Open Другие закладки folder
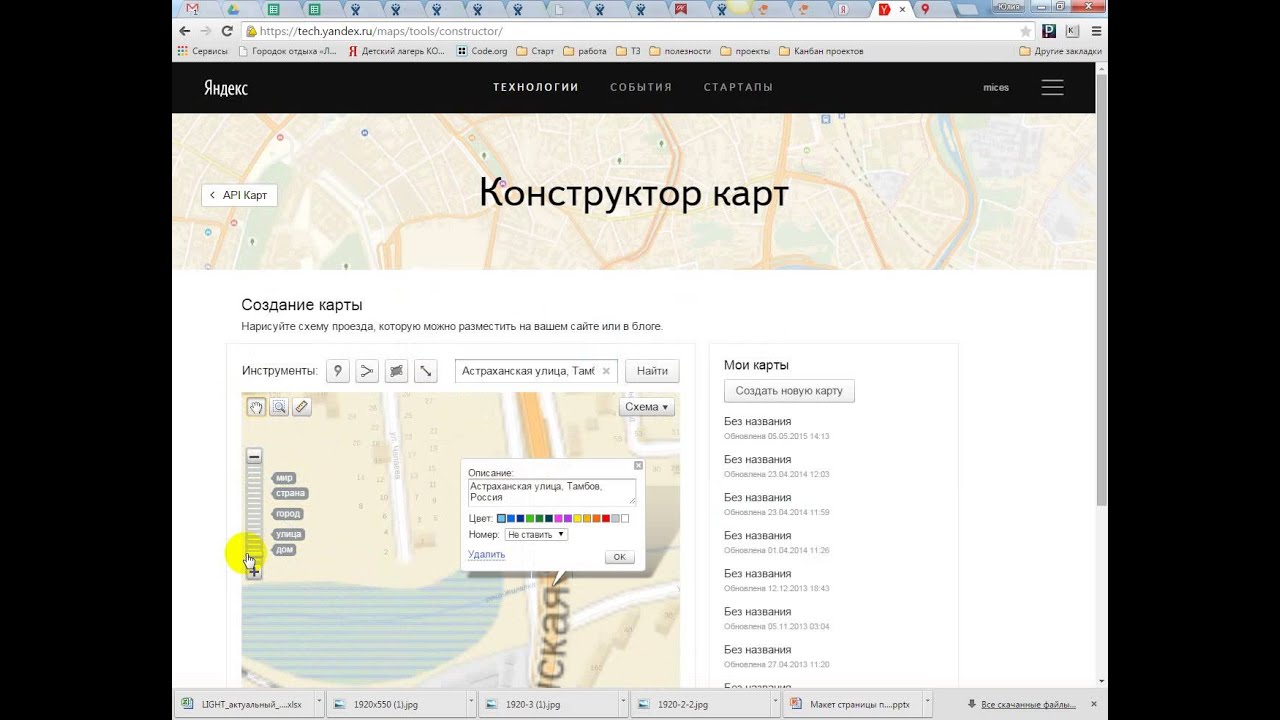The width and height of the screenshot is (1280, 720). 1061,51
